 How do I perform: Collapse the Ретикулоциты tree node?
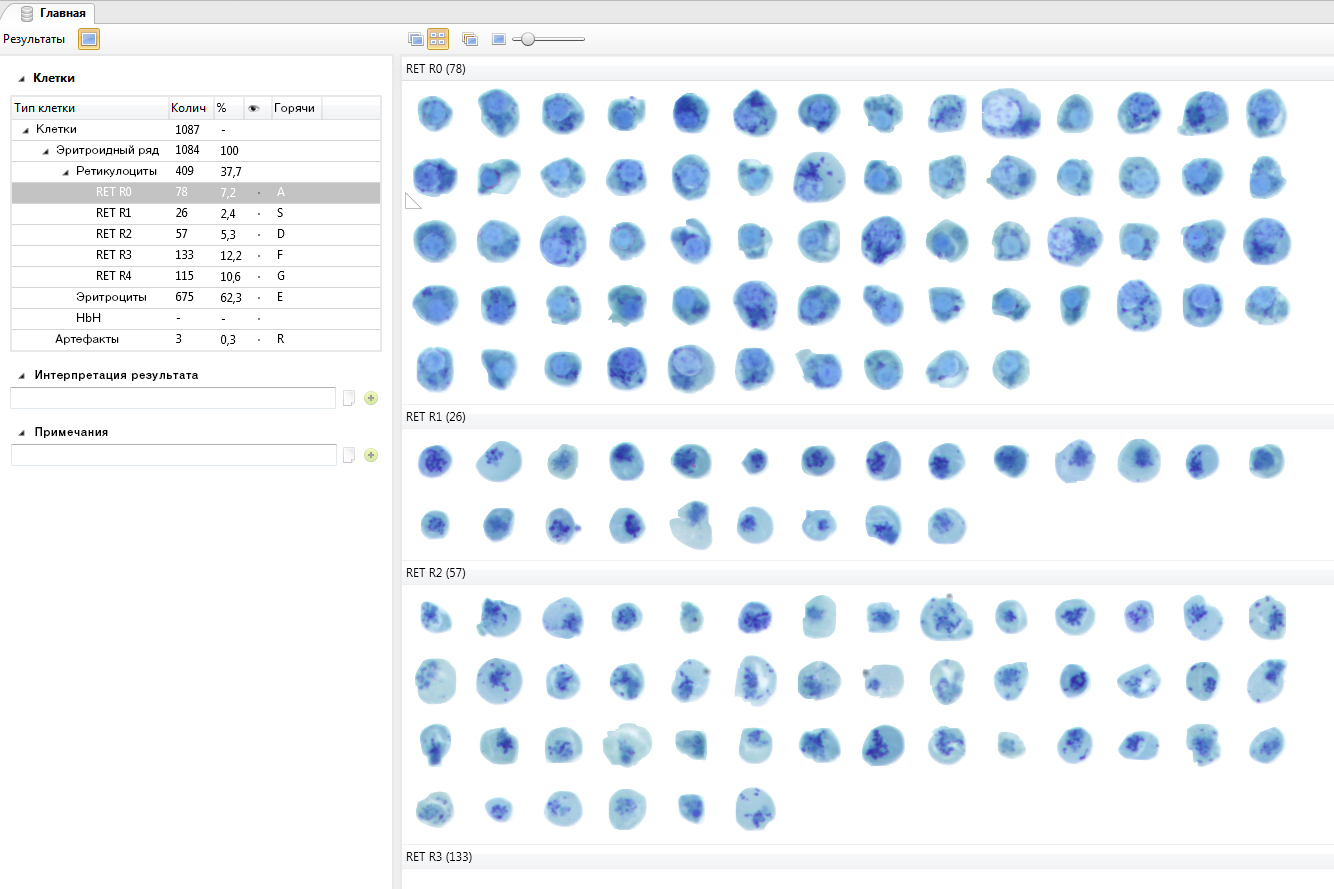click(66, 171)
